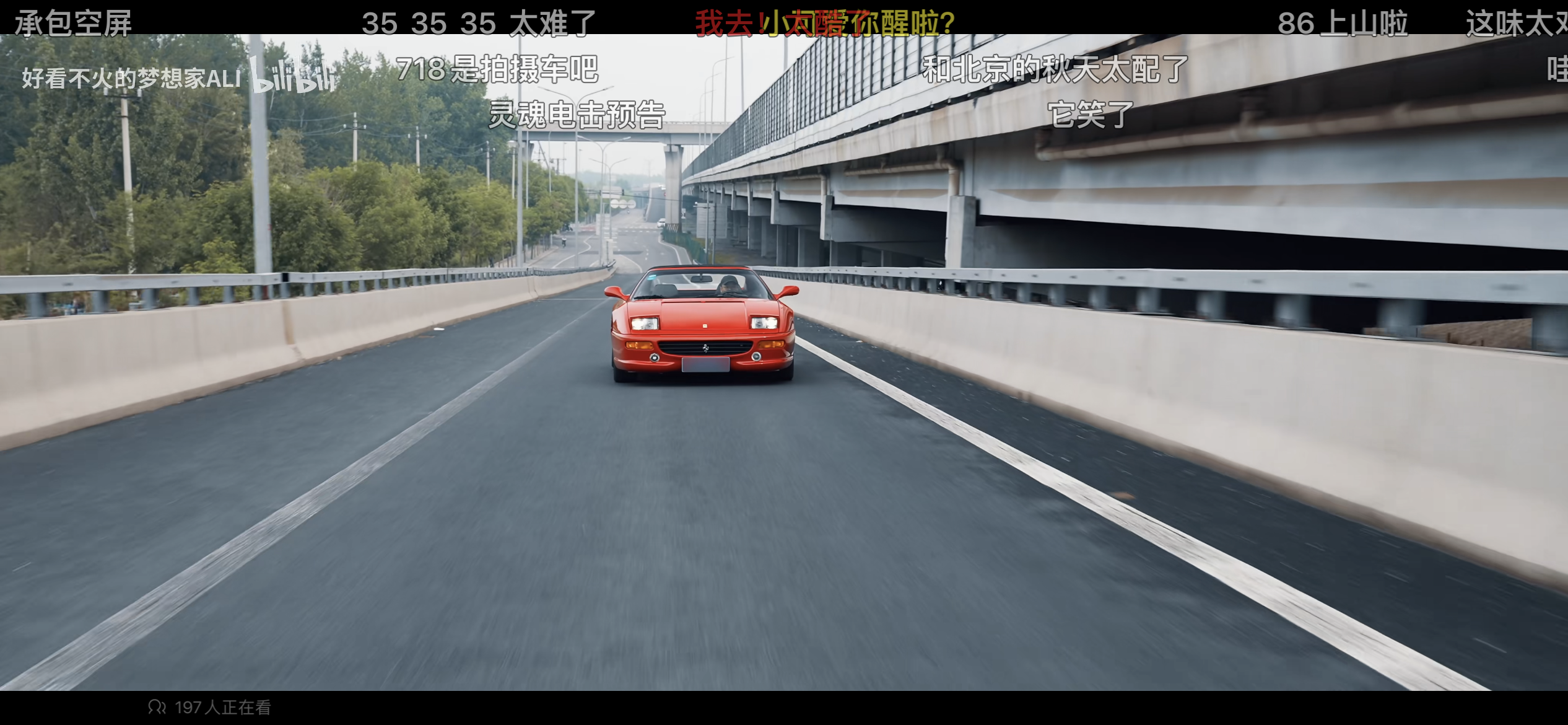1568x725 pixels.
Task: Tap the viewers icon beside 197
Action: [x=157, y=707]
